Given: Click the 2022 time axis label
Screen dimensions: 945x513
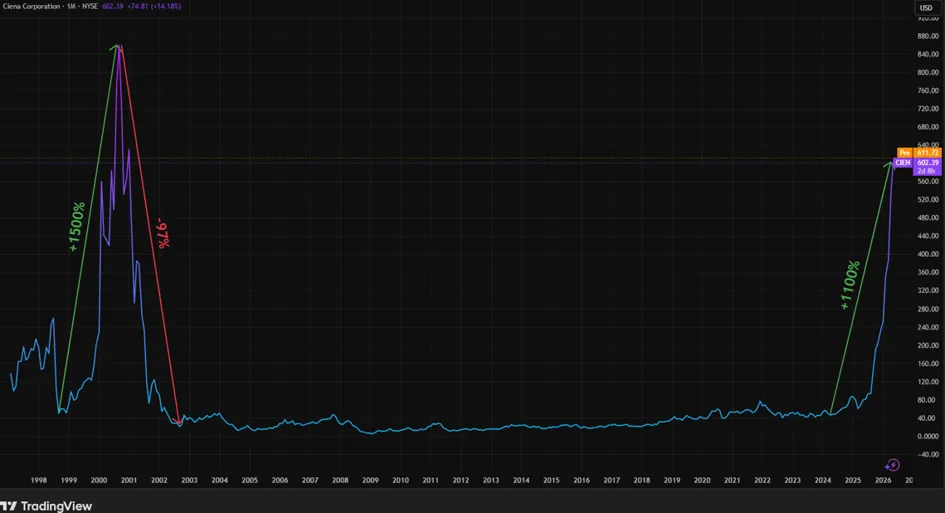Looking at the screenshot, I should click(x=762, y=480).
